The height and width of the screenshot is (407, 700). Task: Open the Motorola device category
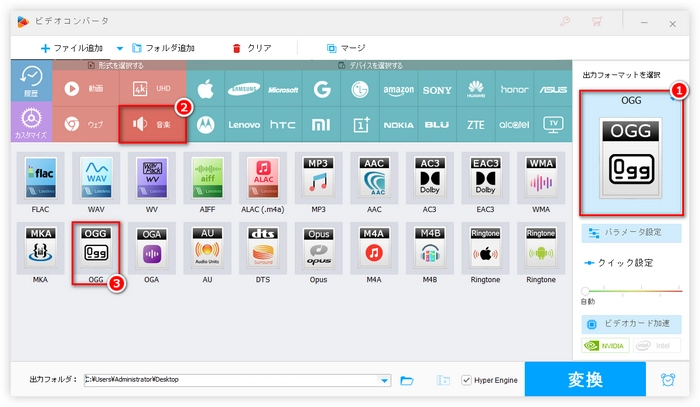[205, 125]
